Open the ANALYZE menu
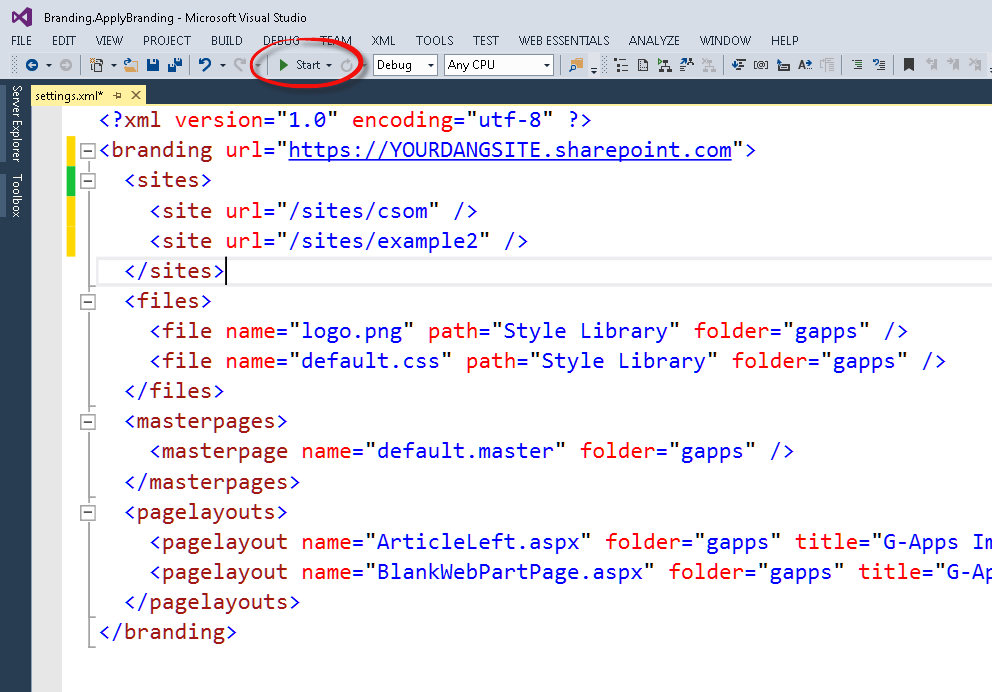992x692 pixels. [654, 40]
